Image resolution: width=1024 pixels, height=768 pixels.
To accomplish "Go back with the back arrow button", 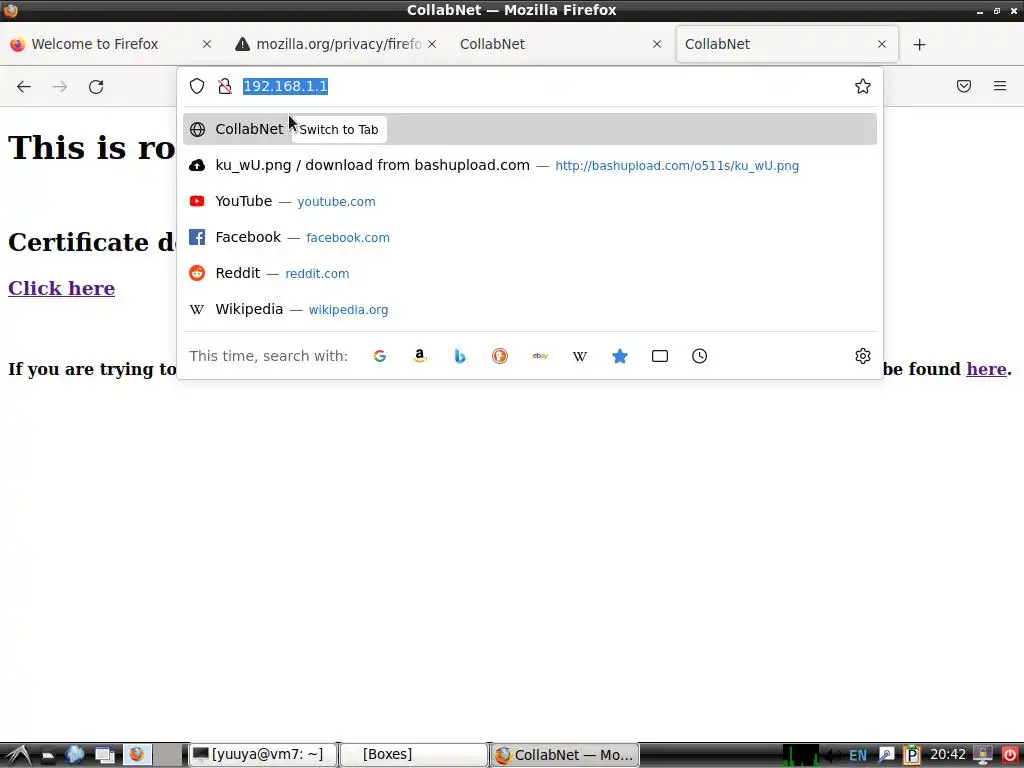I will click(24, 86).
